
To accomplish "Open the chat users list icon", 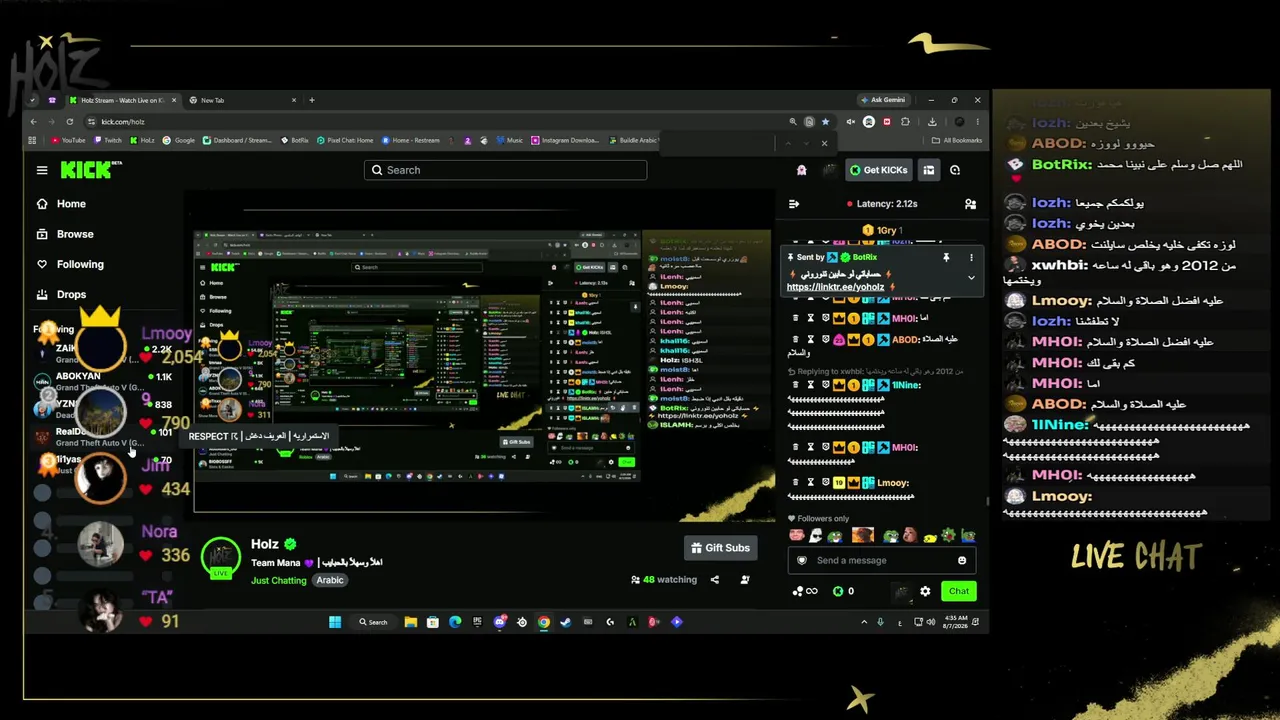I will 970,204.
